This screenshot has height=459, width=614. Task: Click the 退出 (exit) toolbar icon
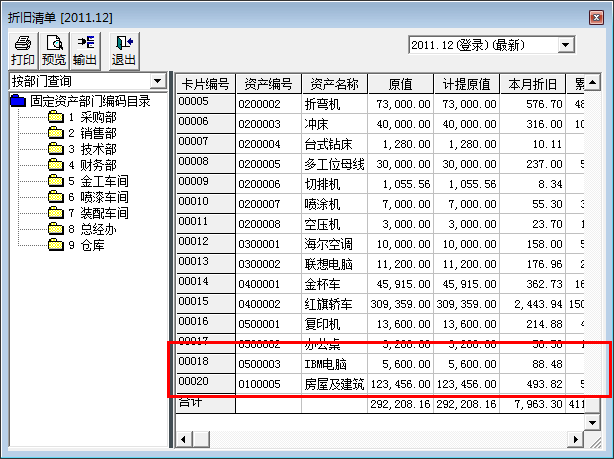[x=124, y=51]
